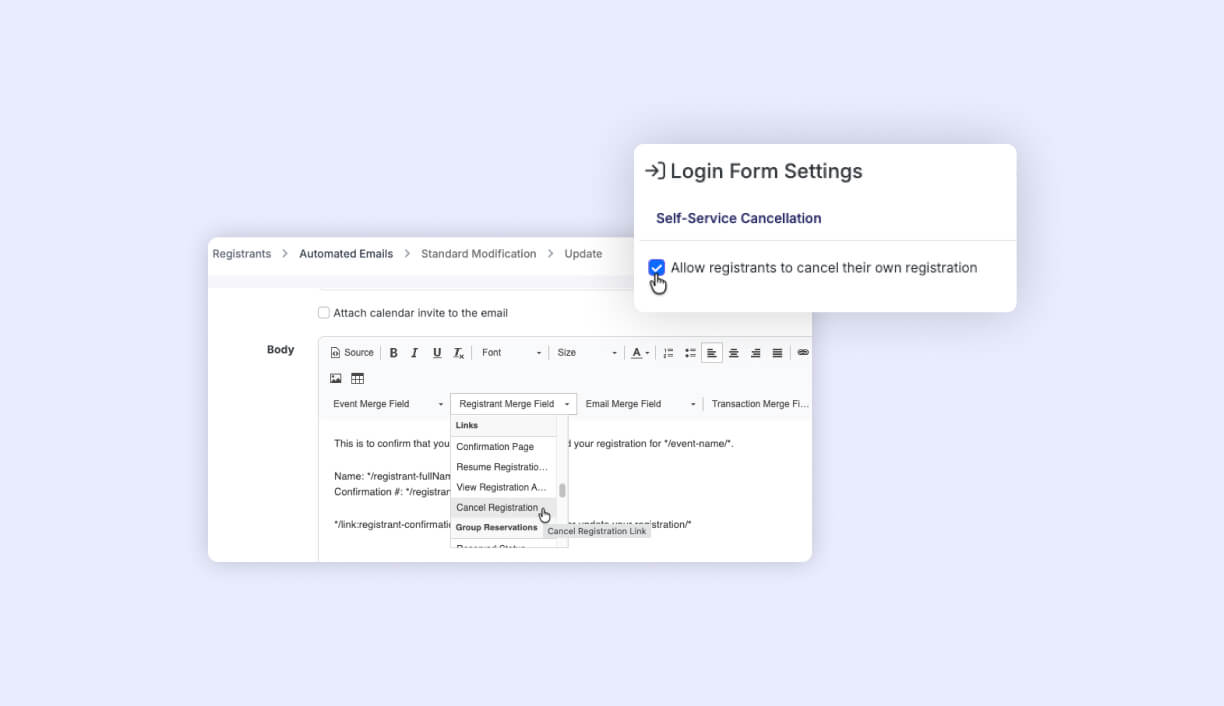Screen dimensions: 1224x706
Task: Justify the body text alignment
Action: (777, 353)
